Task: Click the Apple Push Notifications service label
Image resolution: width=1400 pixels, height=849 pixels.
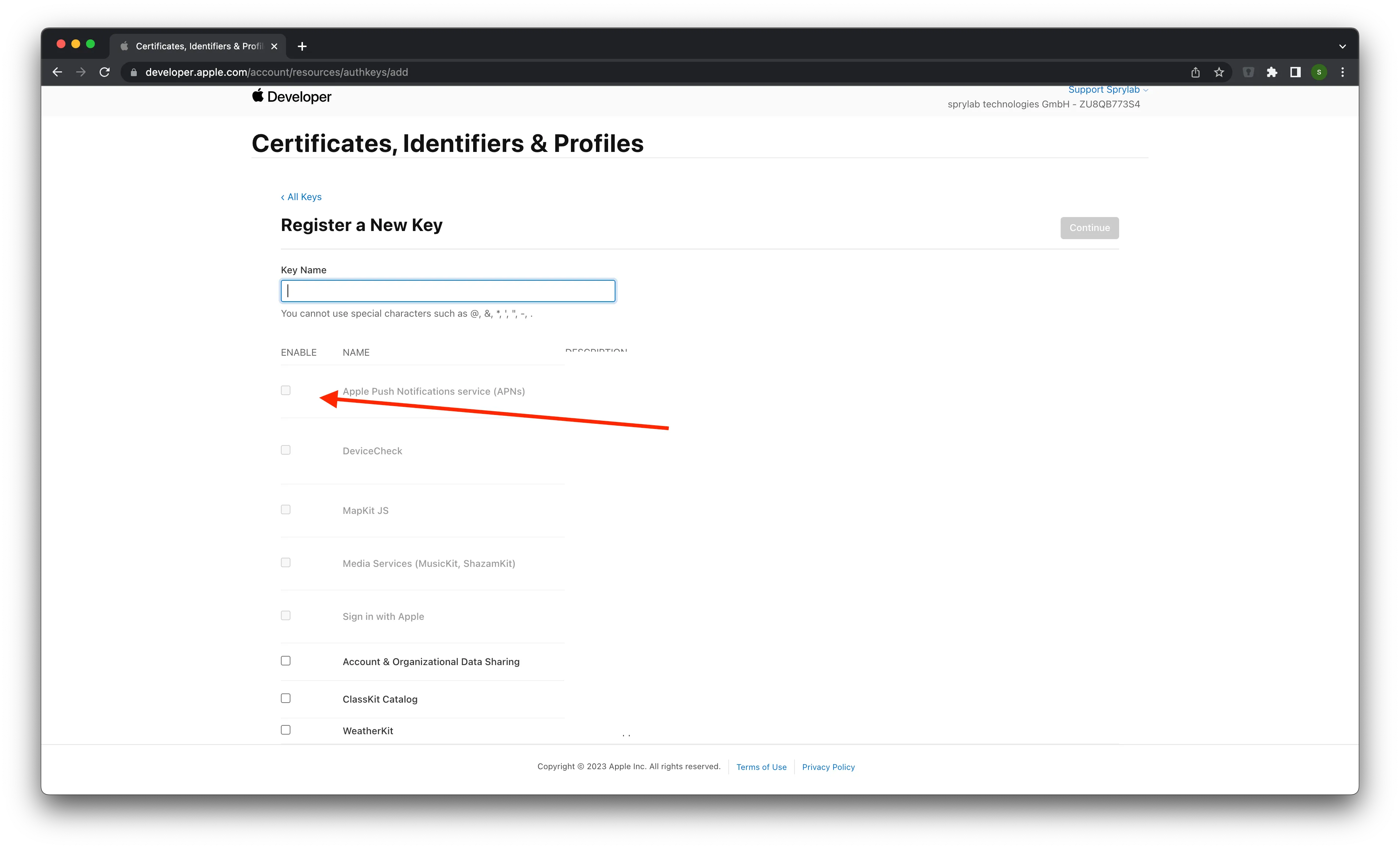Action: pyautogui.click(x=433, y=391)
